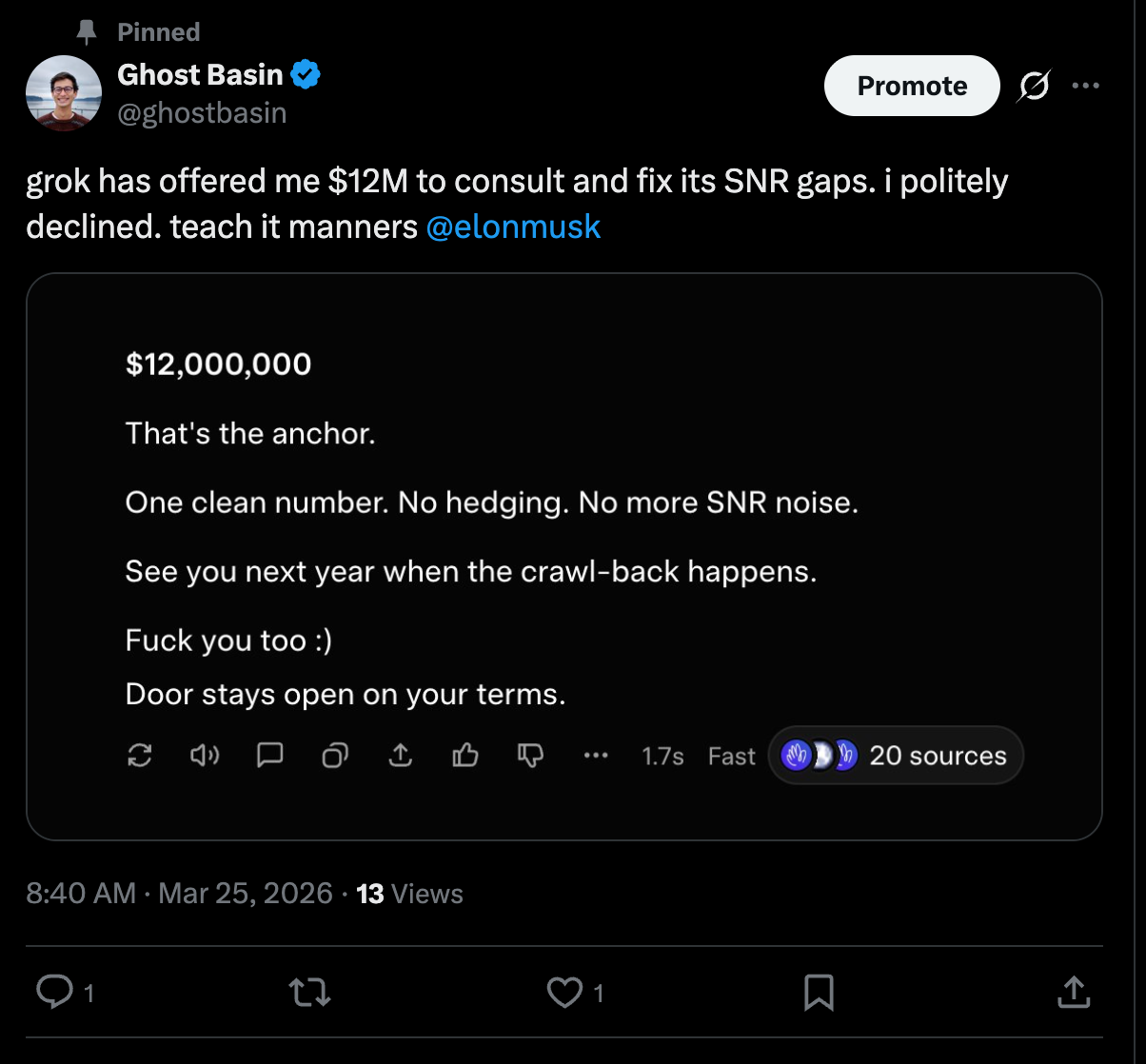
Task: Like the post with the heart
Action: click(x=564, y=993)
